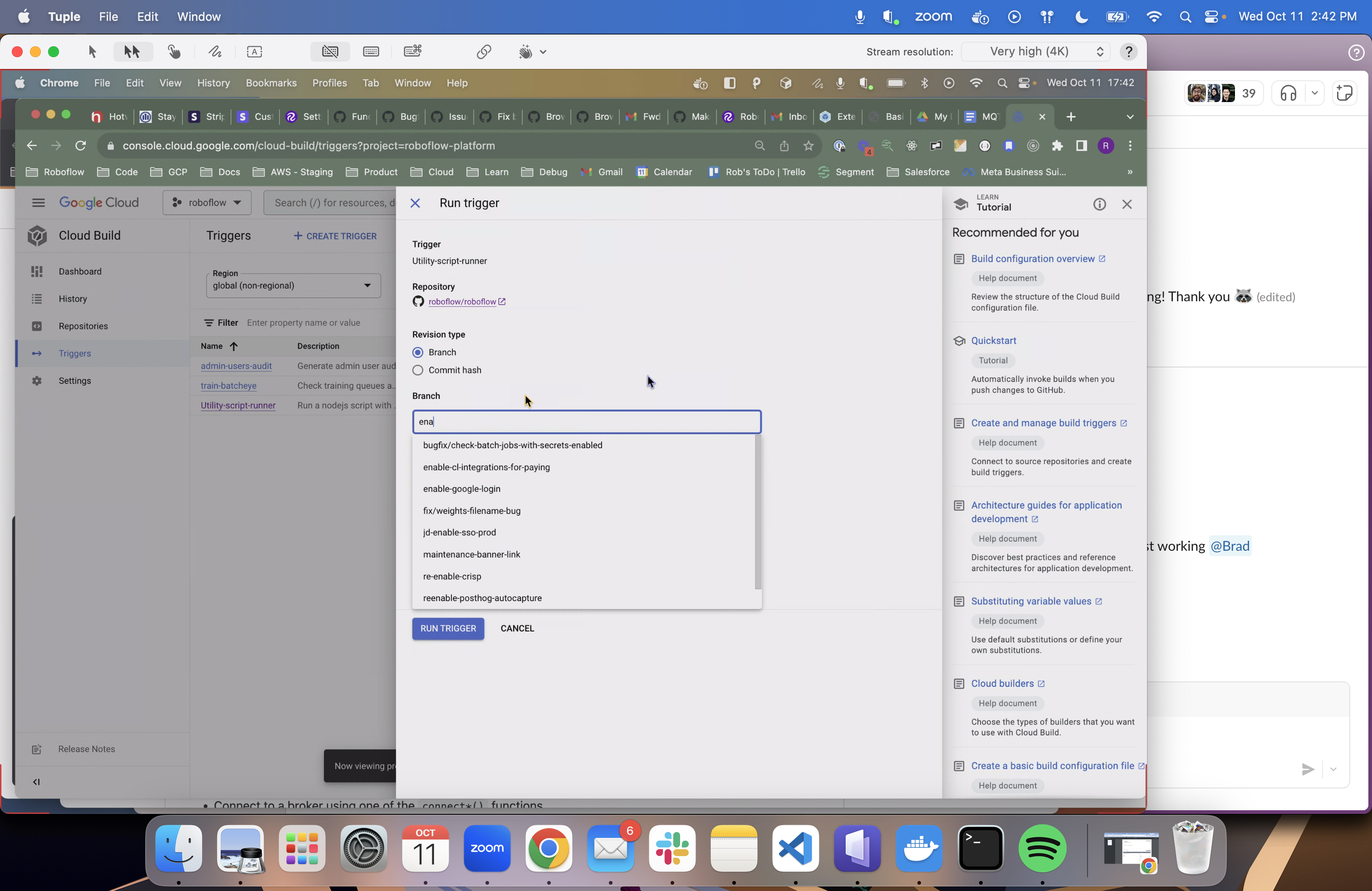Open the roboflow project selector
Image resolution: width=1372 pixels, height=891 pixels.
click(x=207, y=203)
